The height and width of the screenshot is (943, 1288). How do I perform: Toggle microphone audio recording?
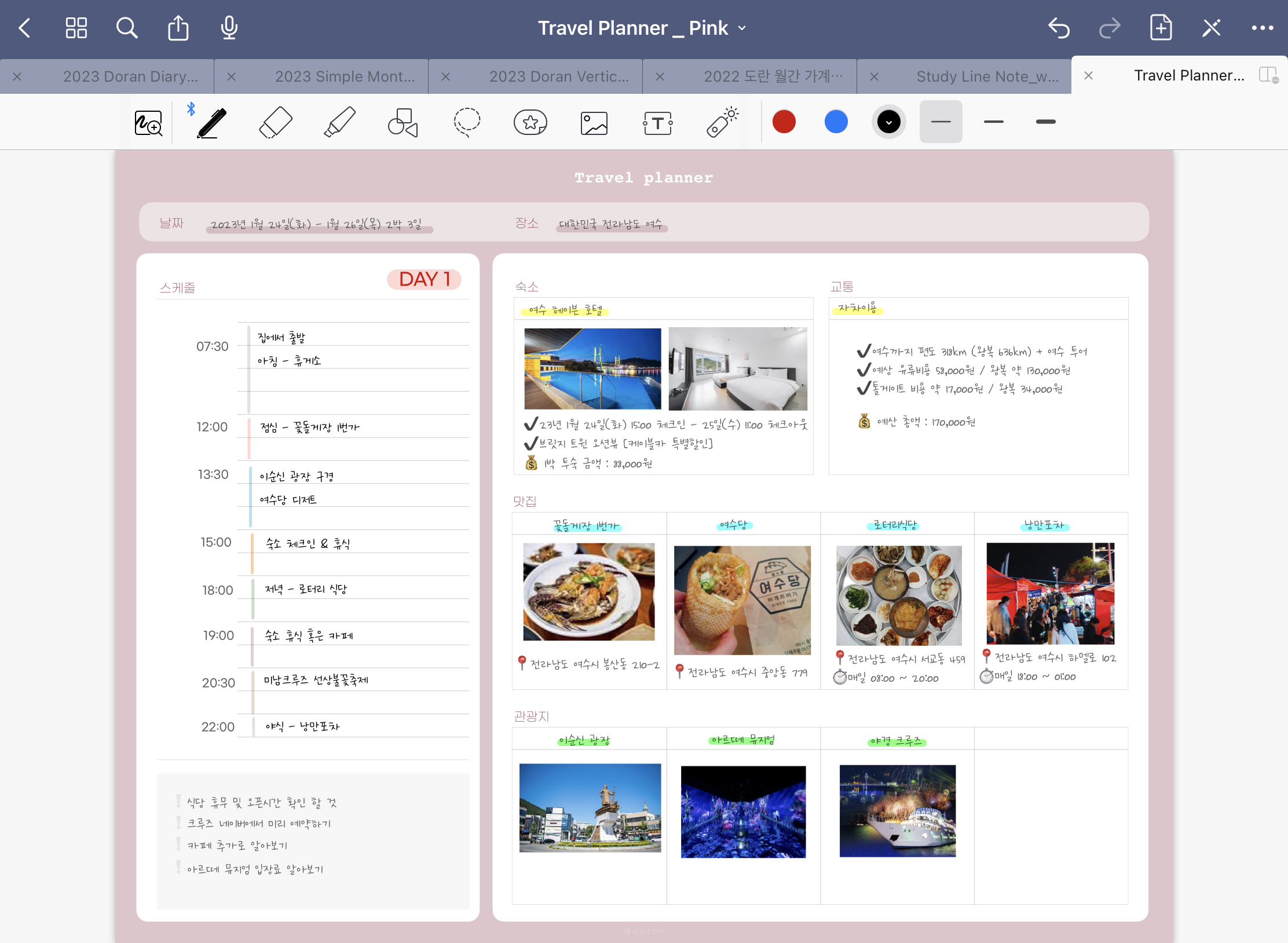[x=229, y=28]
